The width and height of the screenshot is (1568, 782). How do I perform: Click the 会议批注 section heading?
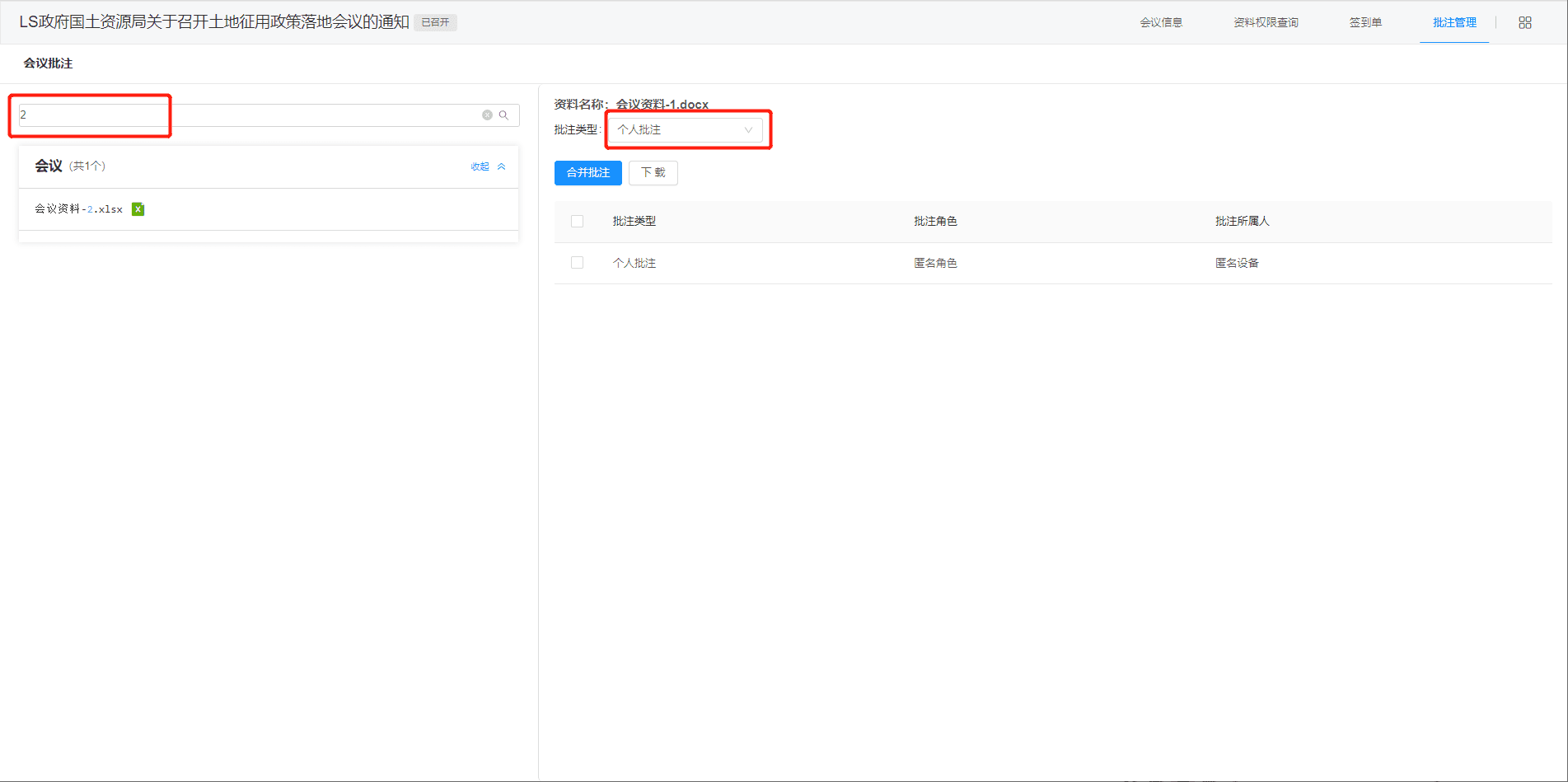click(48, 63)
